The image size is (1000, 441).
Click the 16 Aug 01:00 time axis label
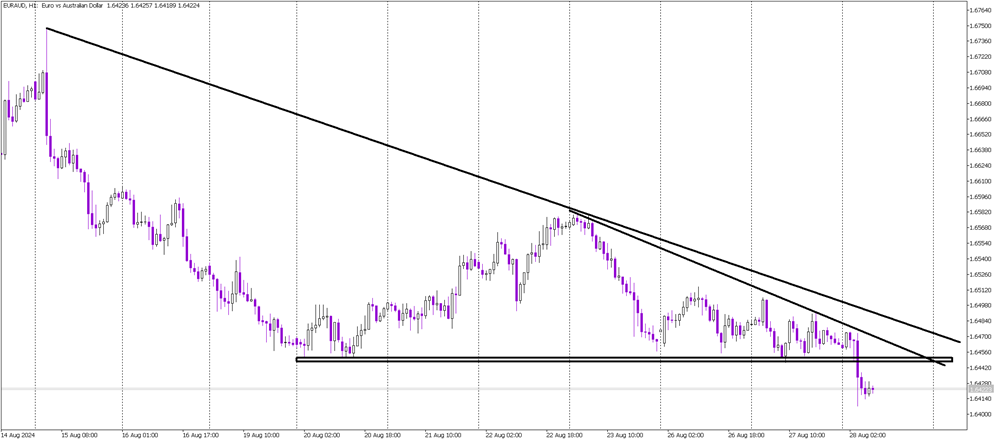[x=140, y=436]
